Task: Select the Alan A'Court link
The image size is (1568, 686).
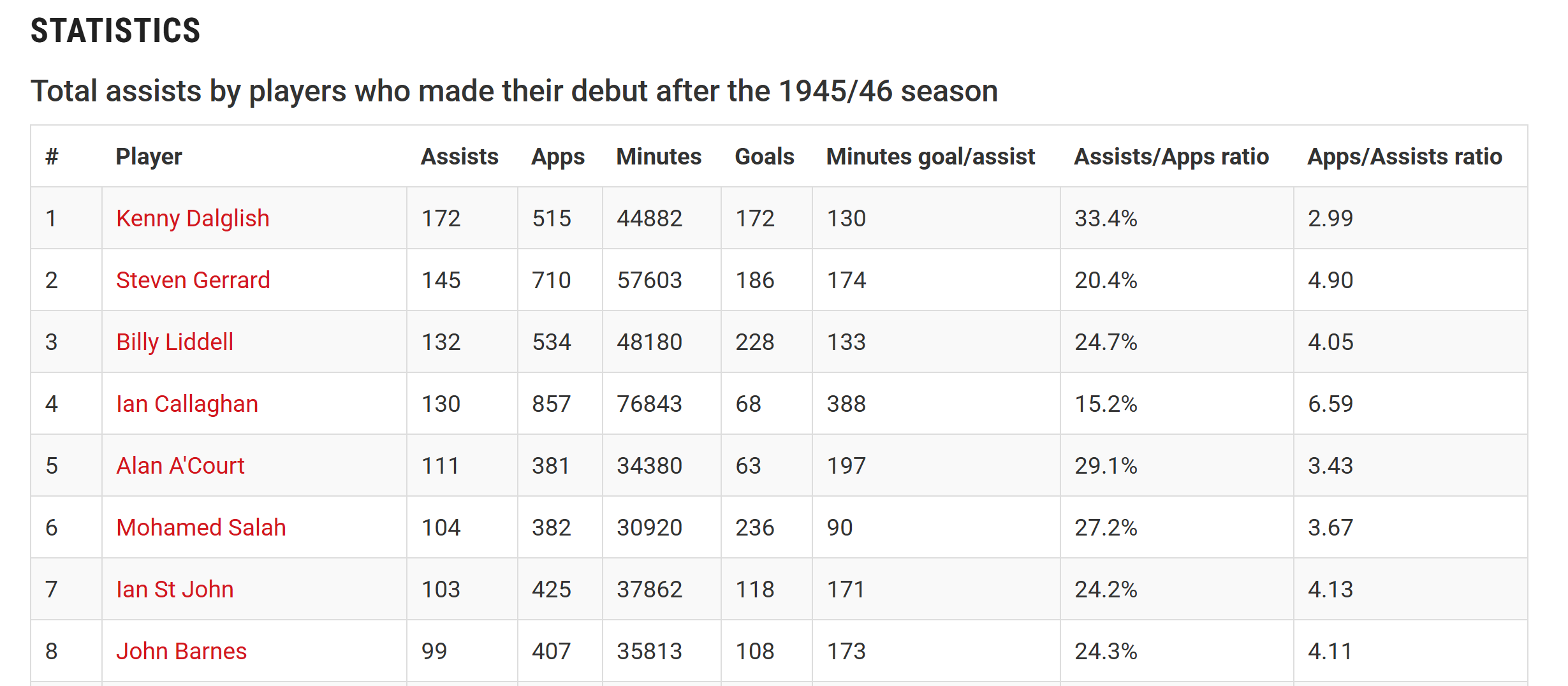Action: (x=180, y=466)
